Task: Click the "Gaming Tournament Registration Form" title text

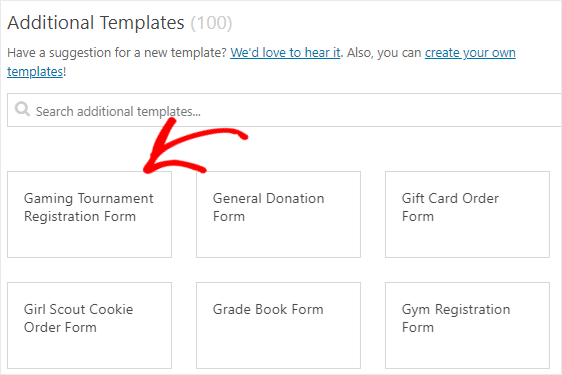Action: coord(89,208)
